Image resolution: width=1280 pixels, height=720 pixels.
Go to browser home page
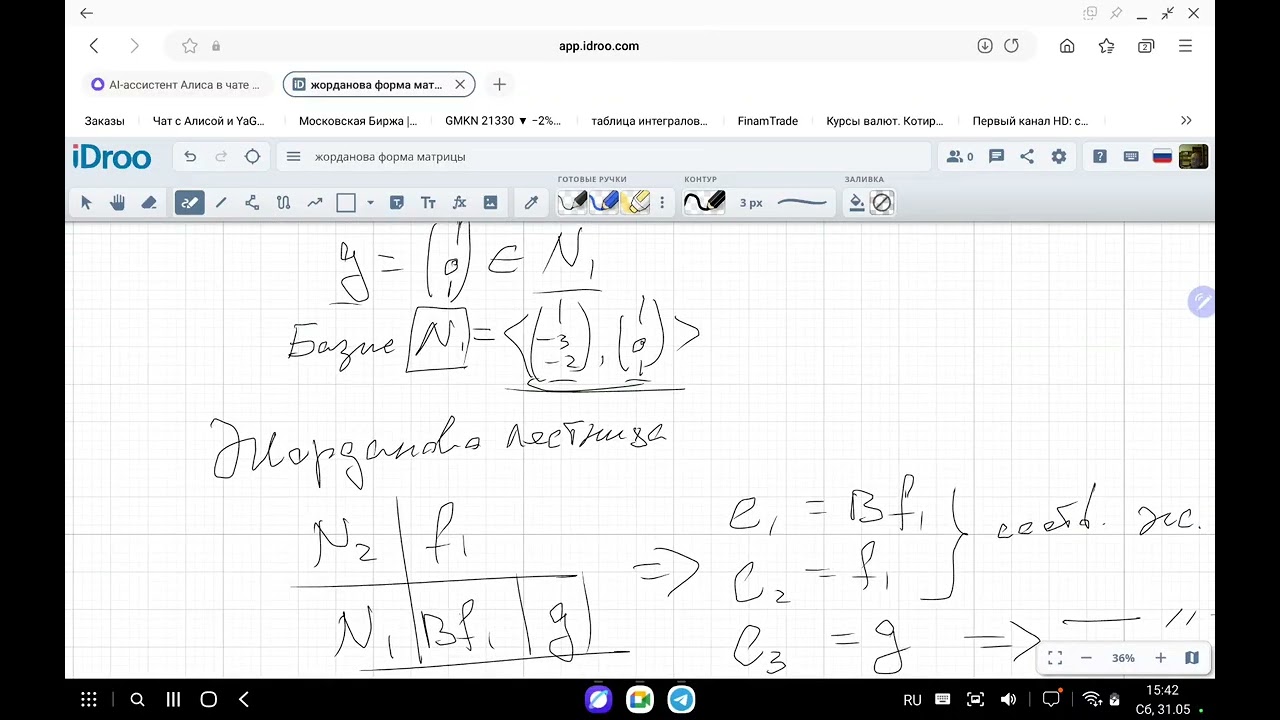coord(1067,46)
